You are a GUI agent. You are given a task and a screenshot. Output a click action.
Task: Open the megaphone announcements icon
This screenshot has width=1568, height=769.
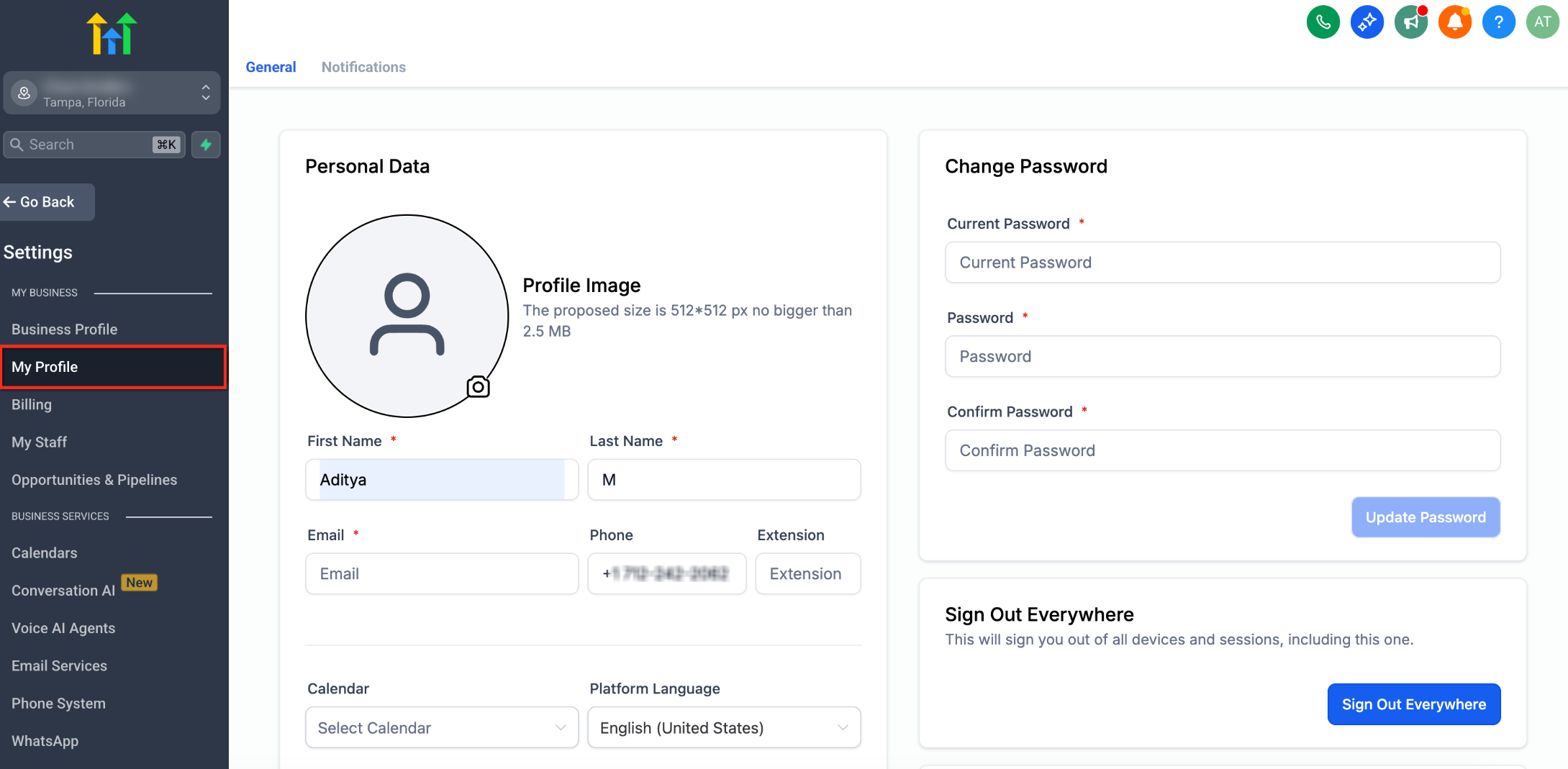[x=1410, y=22]
